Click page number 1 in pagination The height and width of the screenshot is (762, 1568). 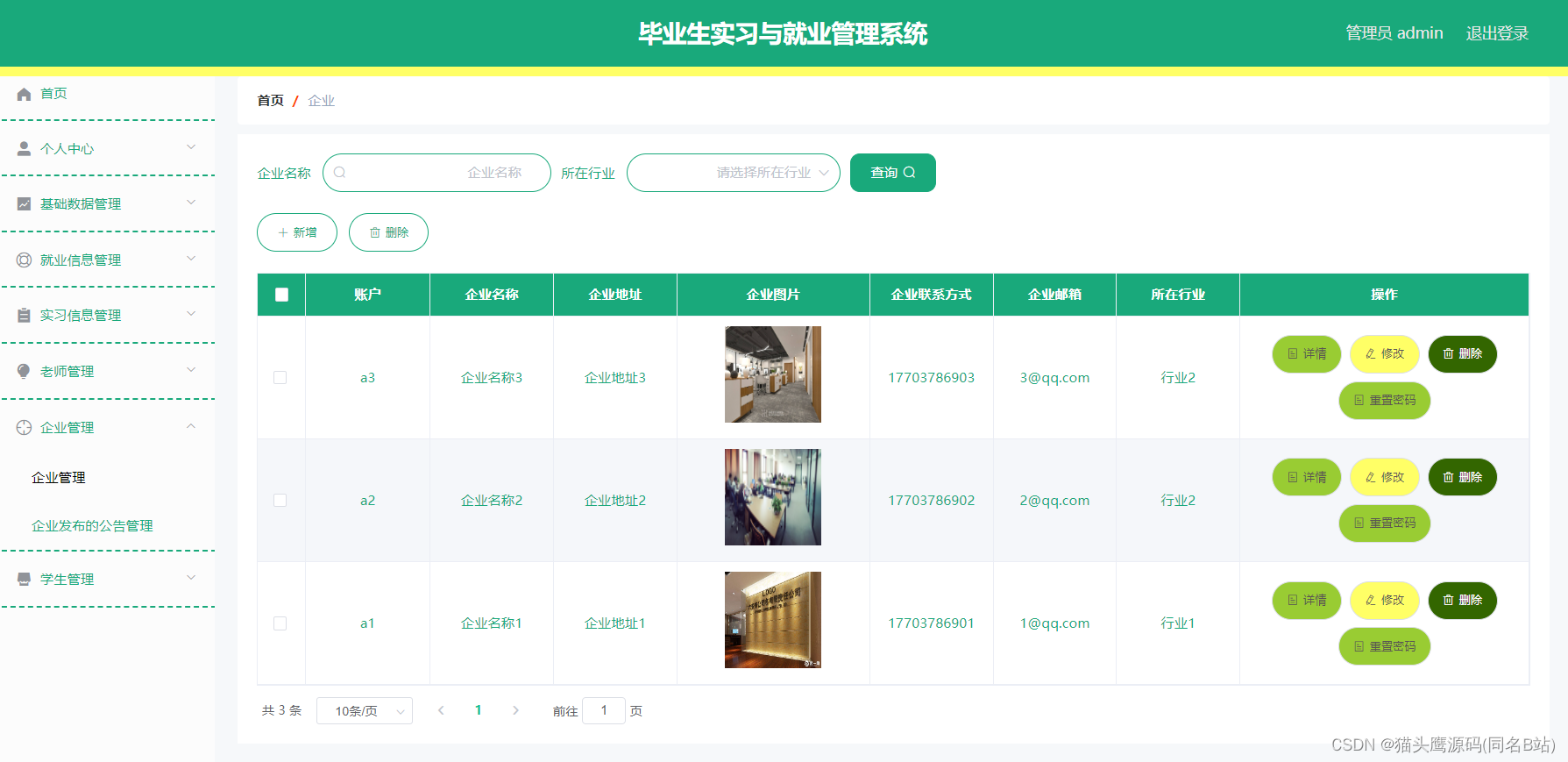tap(479, 710)
